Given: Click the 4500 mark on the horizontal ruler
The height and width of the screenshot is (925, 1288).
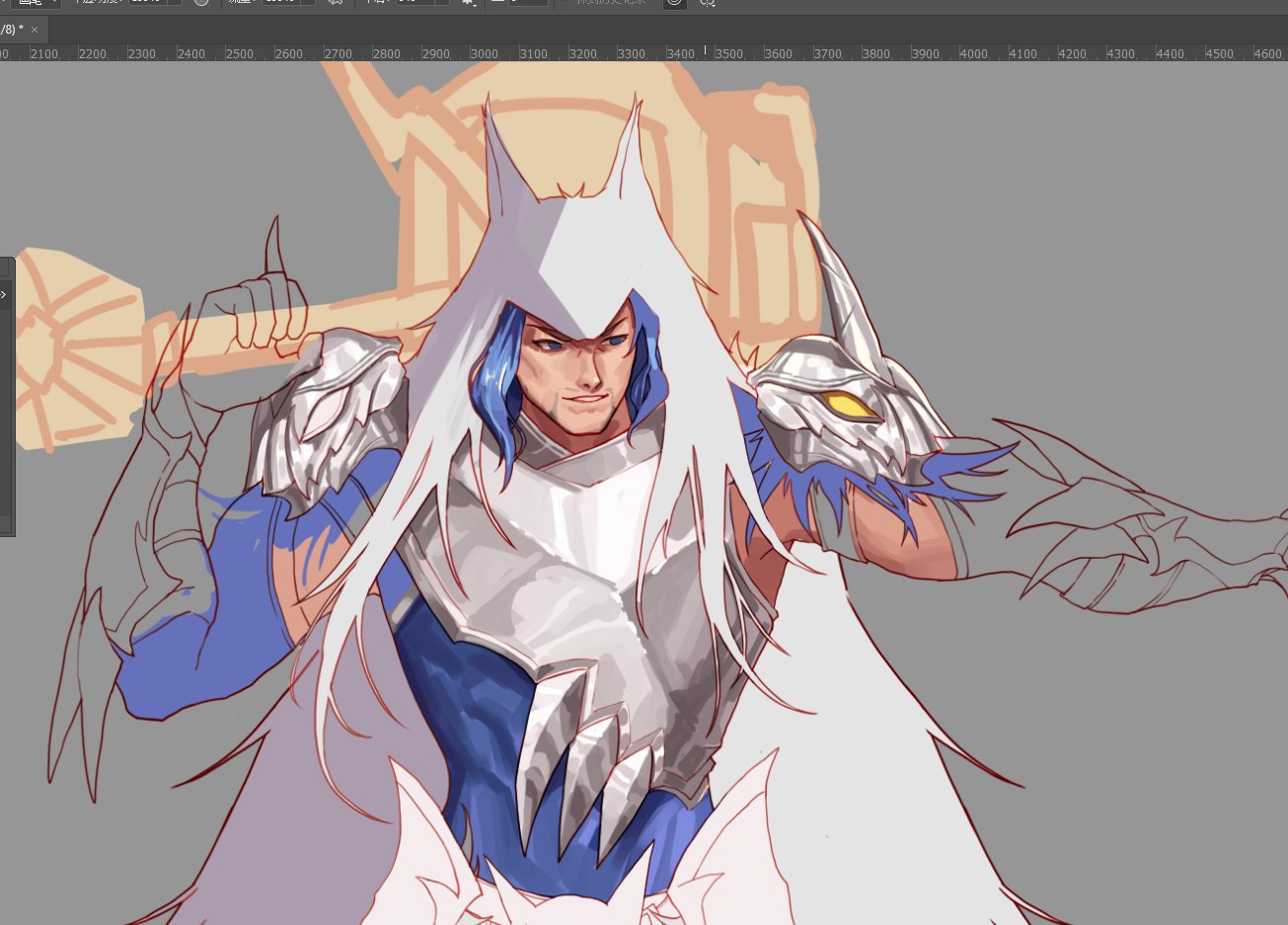Looking at the screenshot, I should pos(1219,54).
